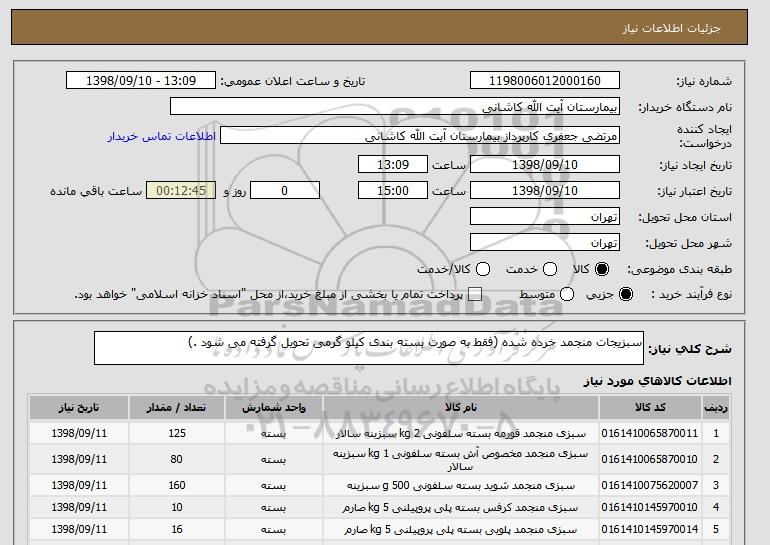This screenshot has width=770, height=545.
Task: Click product code 0161410145970010
Action: 650,507
